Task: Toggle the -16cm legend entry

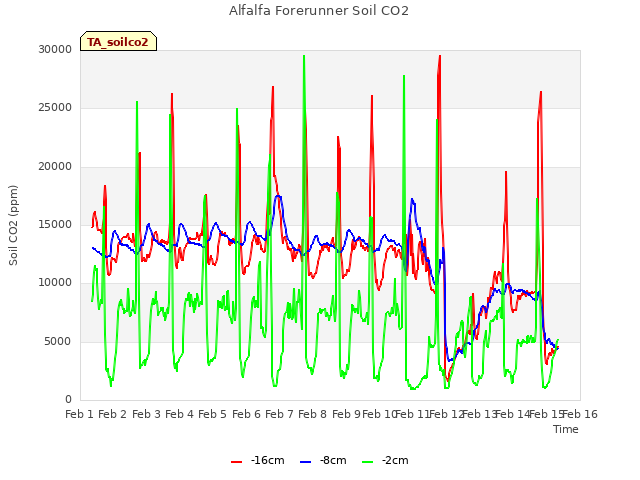Action: point(258,461)
